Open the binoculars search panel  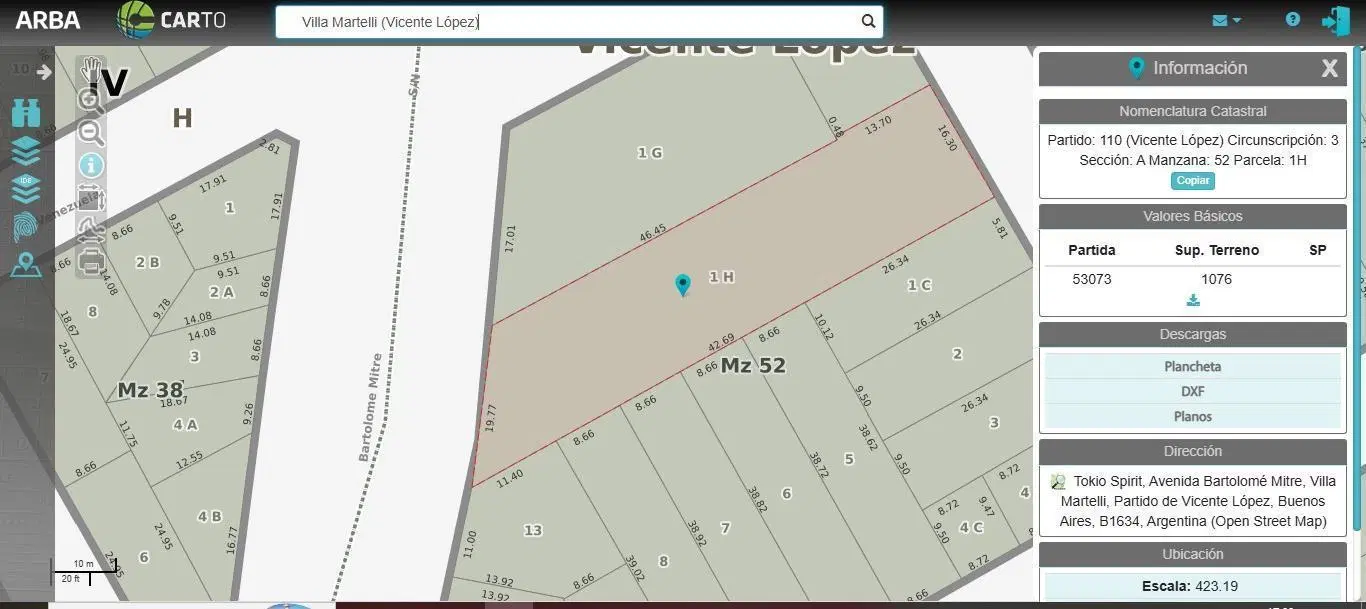(x=26, y=113)
